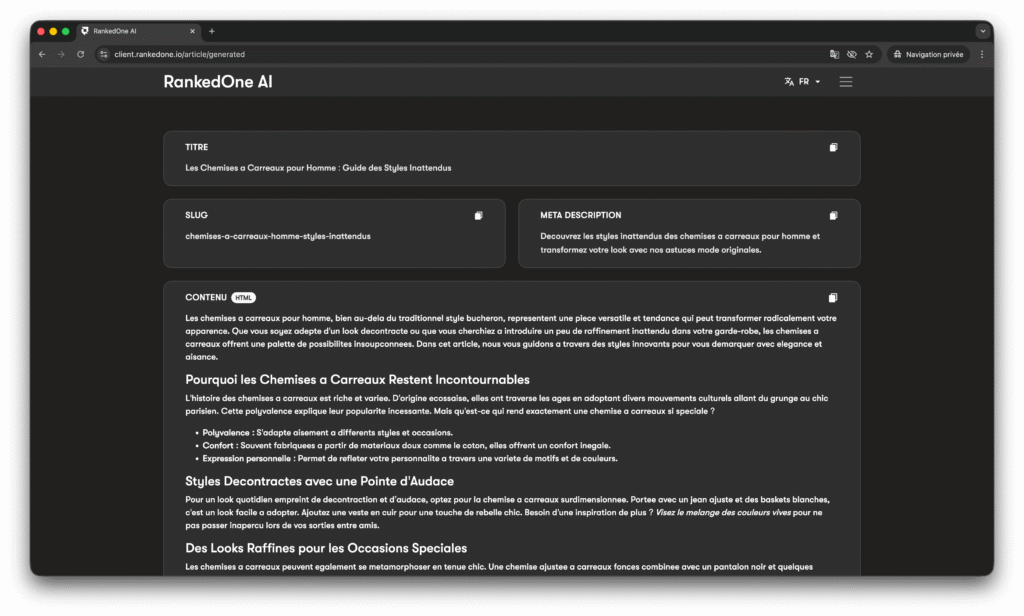Copy the Contenu article body
Viewport: 1024px width, 616px height.
(x=833, y=297)
